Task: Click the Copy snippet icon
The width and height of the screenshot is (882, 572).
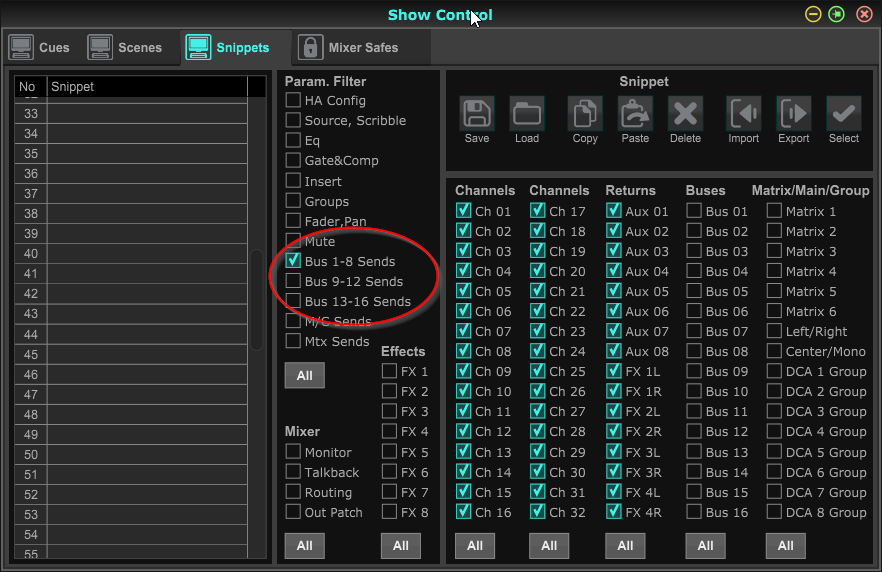Action: (x=585, y=114)
